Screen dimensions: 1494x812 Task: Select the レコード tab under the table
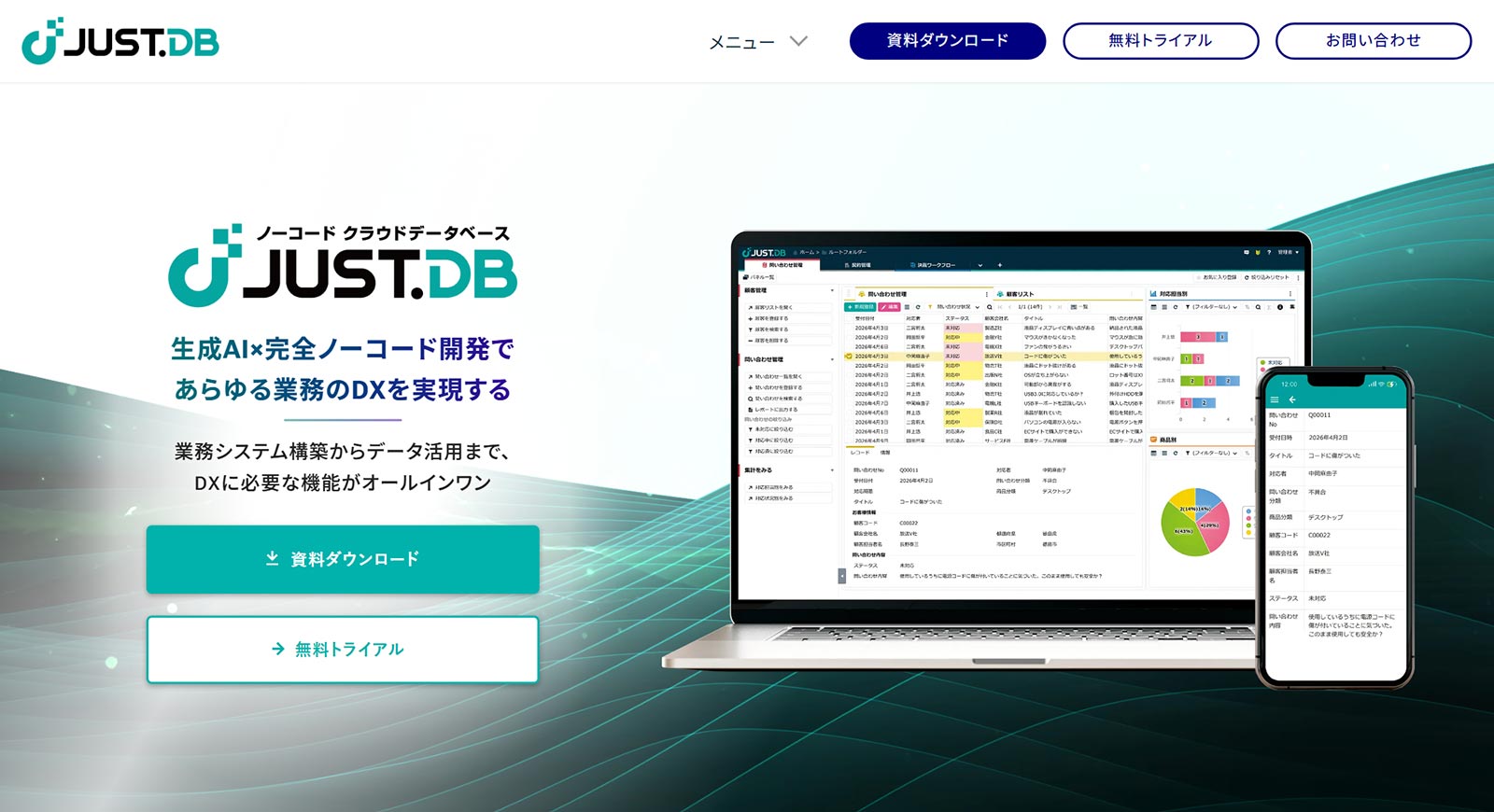click(x=860, y=453)
